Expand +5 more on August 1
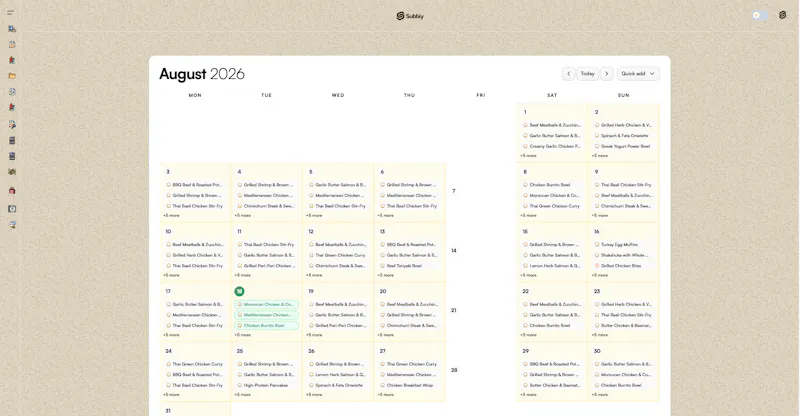The image size is (800, 416). pos(528,156)
